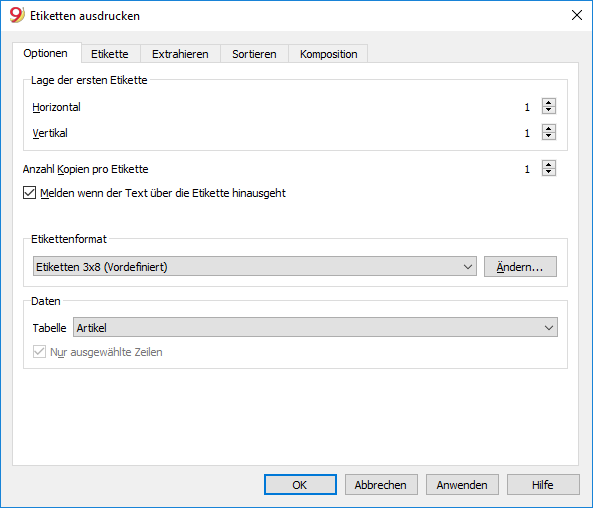Click the Ändern... button
The height and width of the screenshot is (508, 593).
520,267
